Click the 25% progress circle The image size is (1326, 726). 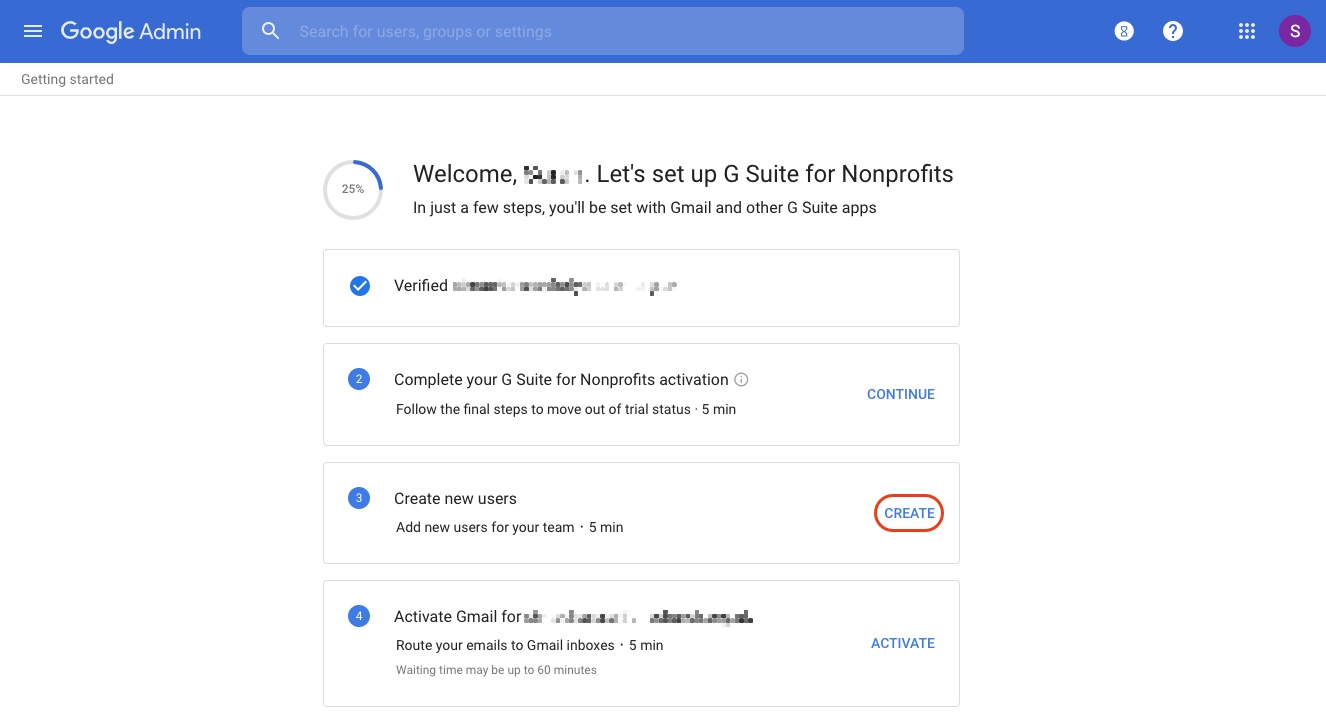(x=353, y=189)
